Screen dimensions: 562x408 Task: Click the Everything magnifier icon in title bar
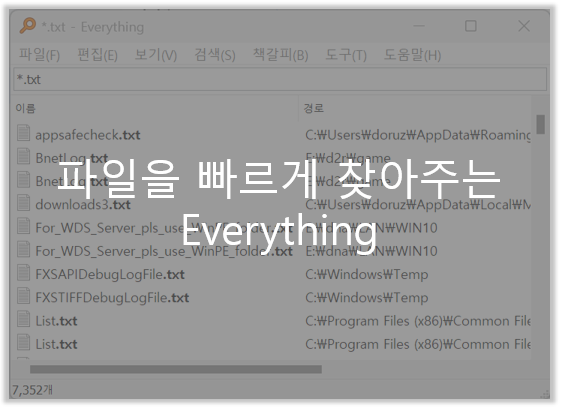click(x=28, y=26)
